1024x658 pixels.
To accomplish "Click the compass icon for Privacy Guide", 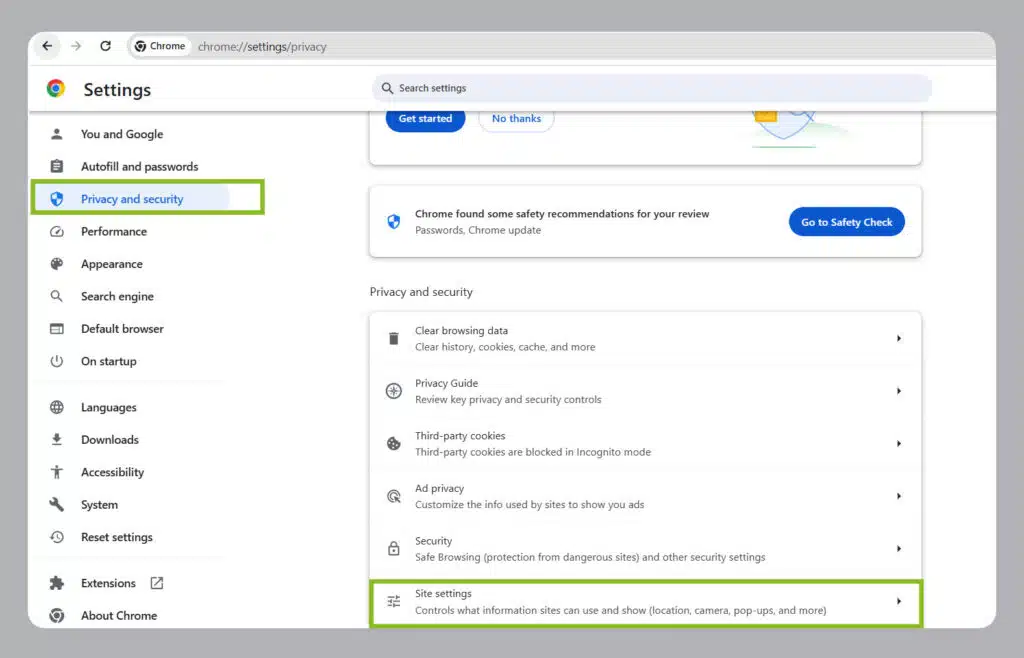I will (394, 391).
